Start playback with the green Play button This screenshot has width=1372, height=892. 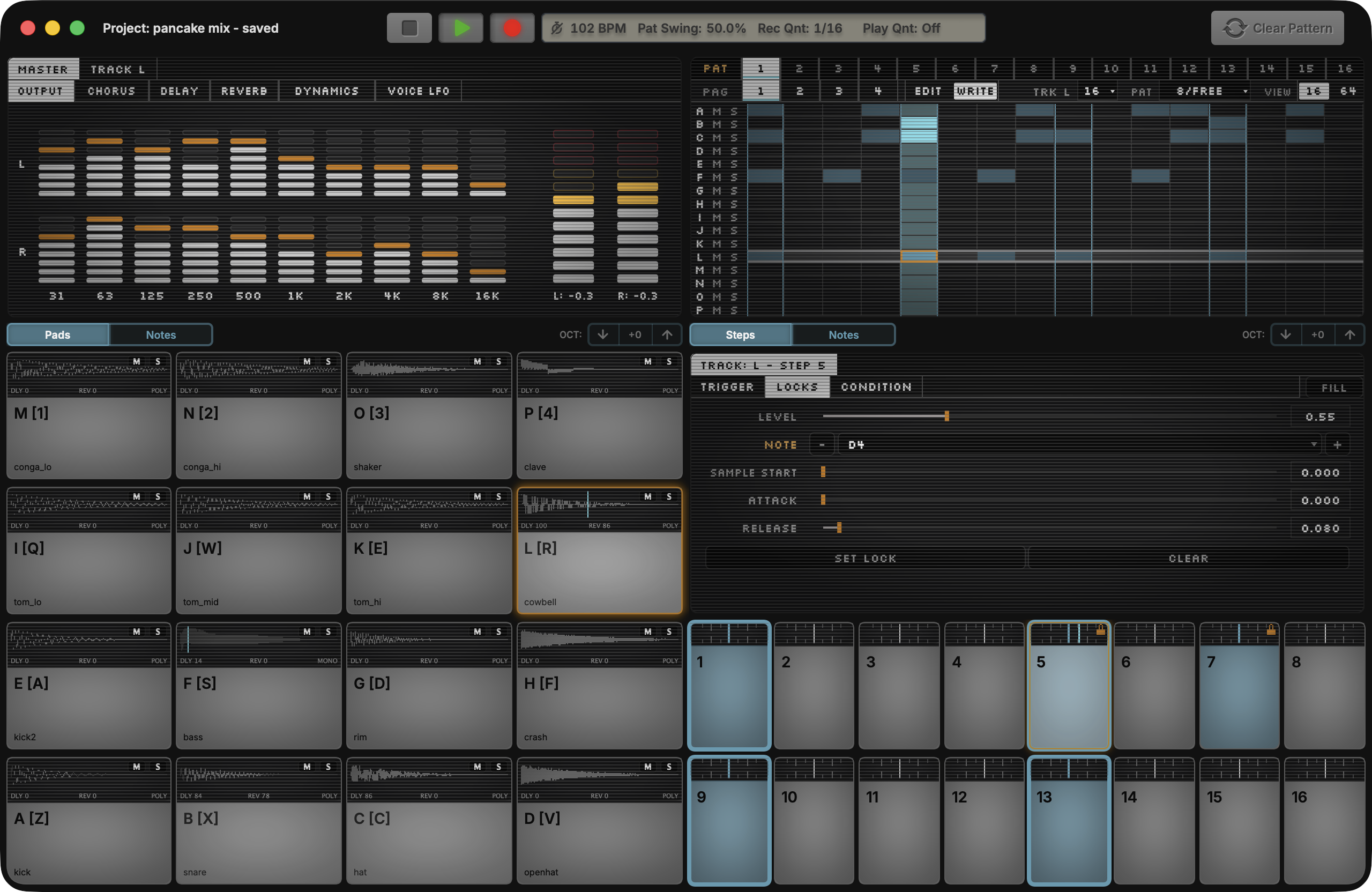(x=460, y=28)
